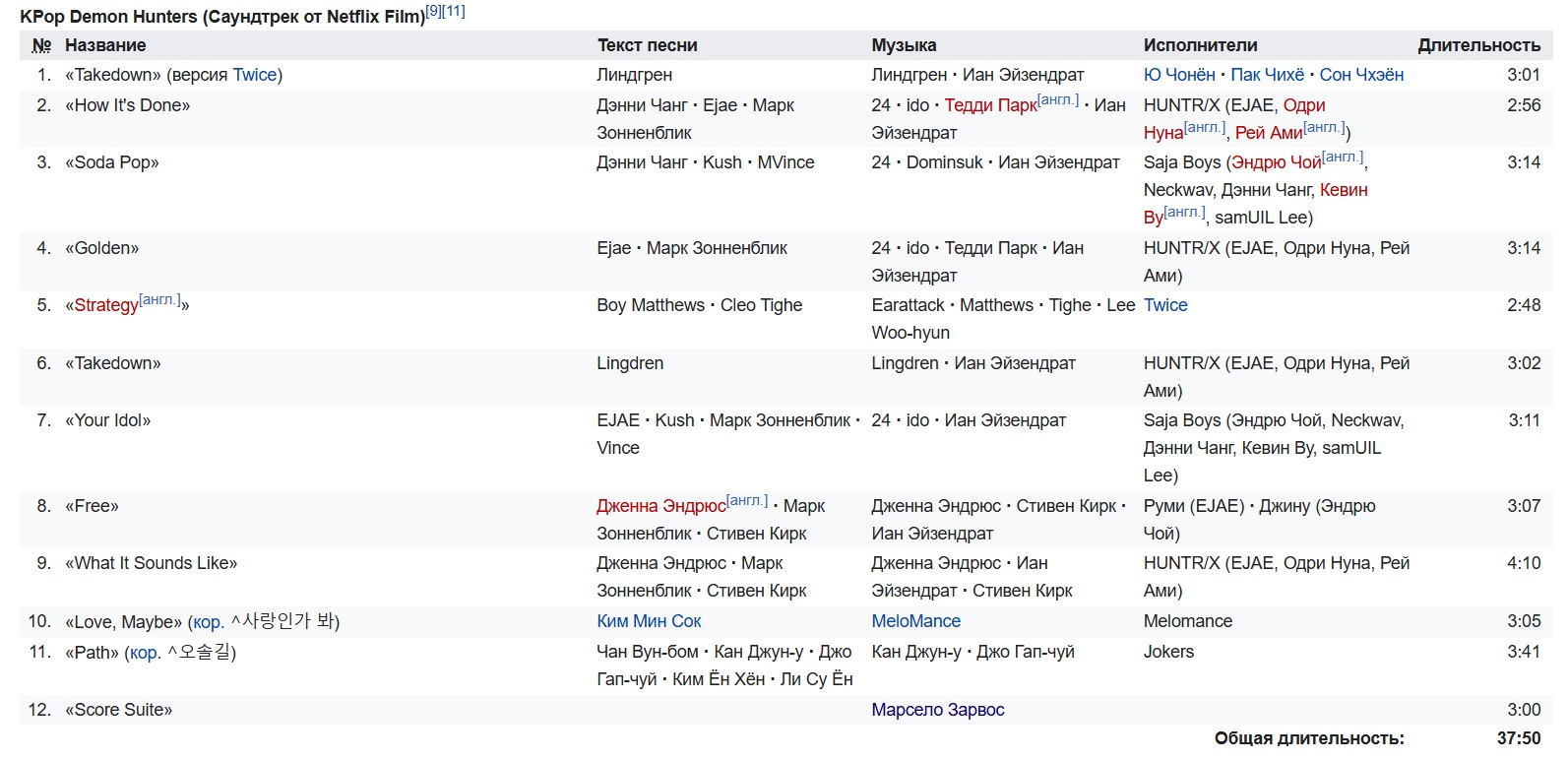This screenshot has width=1568, height=761.
Task: Click the 4:10 duration value
Action: click(1524, 563)
